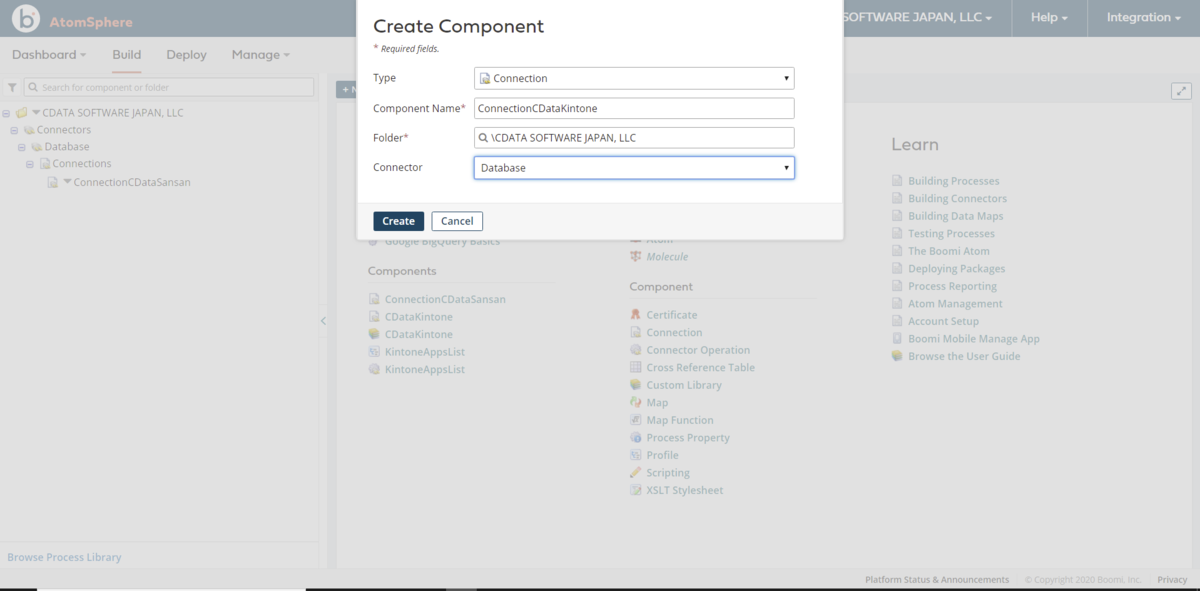
Task: Click the Map component icon
Action: (636, 403)
